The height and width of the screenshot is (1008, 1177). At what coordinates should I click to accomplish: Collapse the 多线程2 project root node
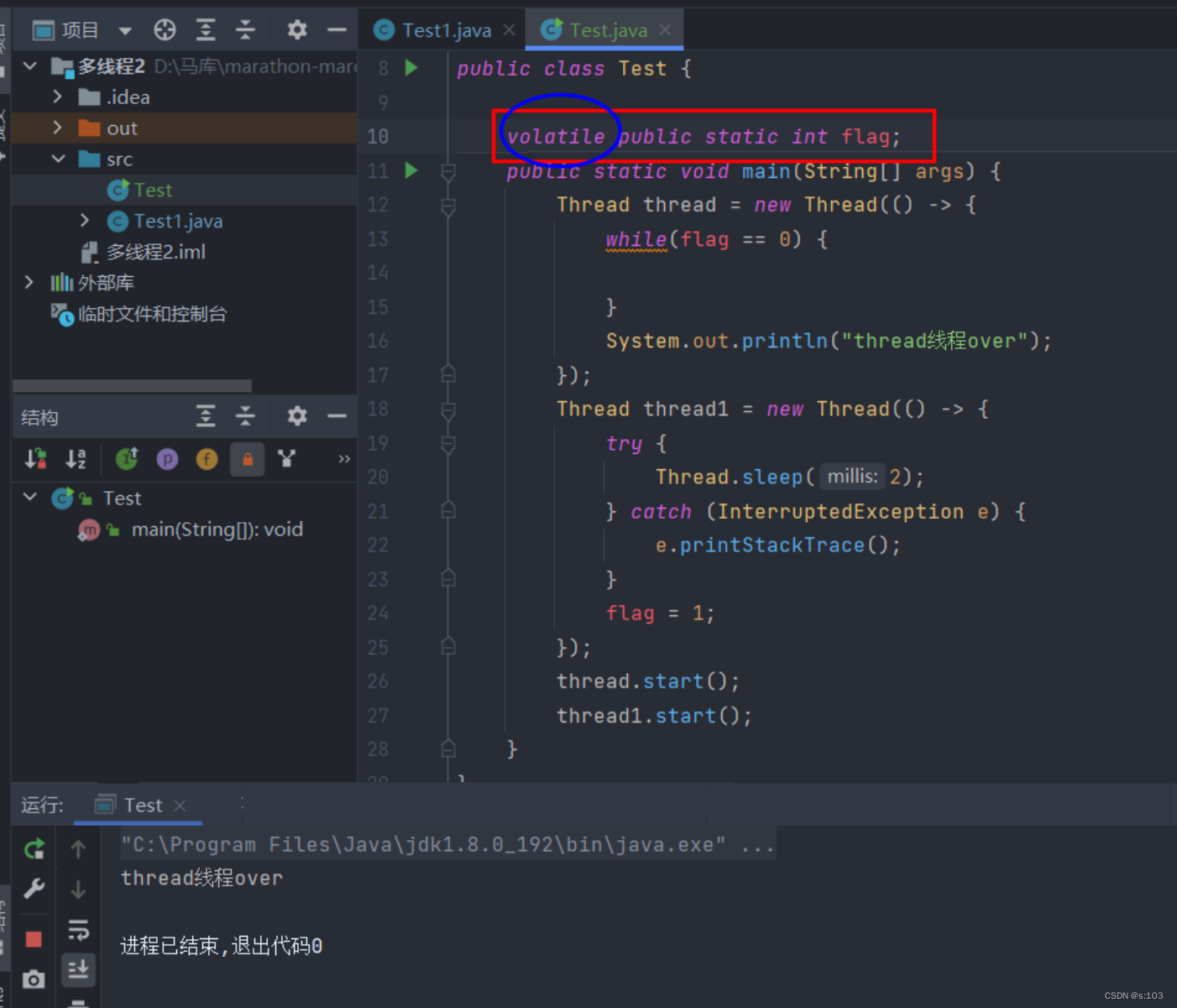(x=30, y=65)
